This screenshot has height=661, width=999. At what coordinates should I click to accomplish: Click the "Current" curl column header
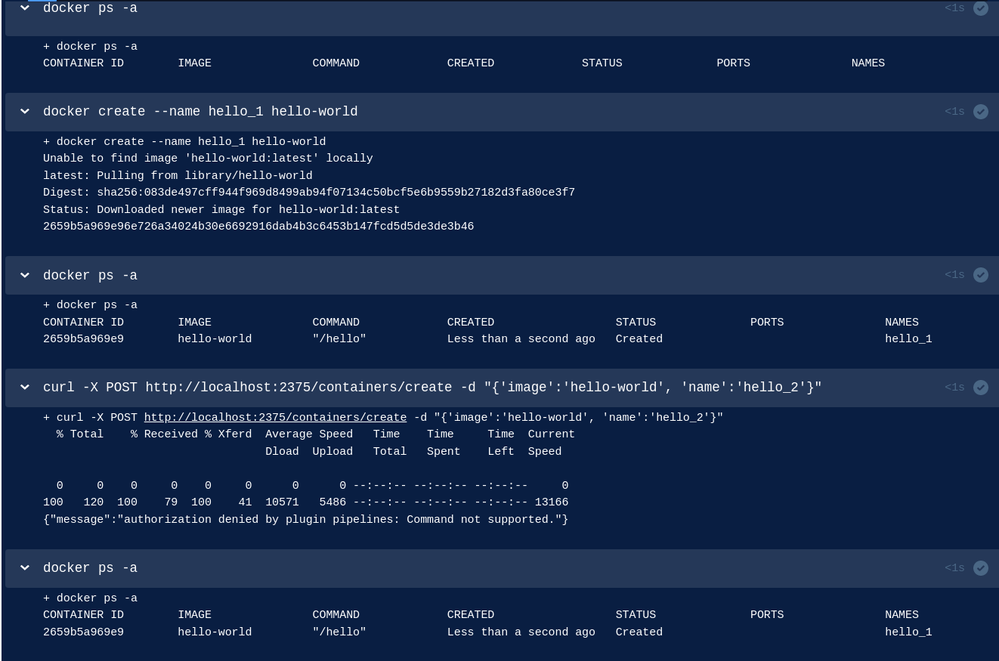pyautogui.click(x=551, y=434)
